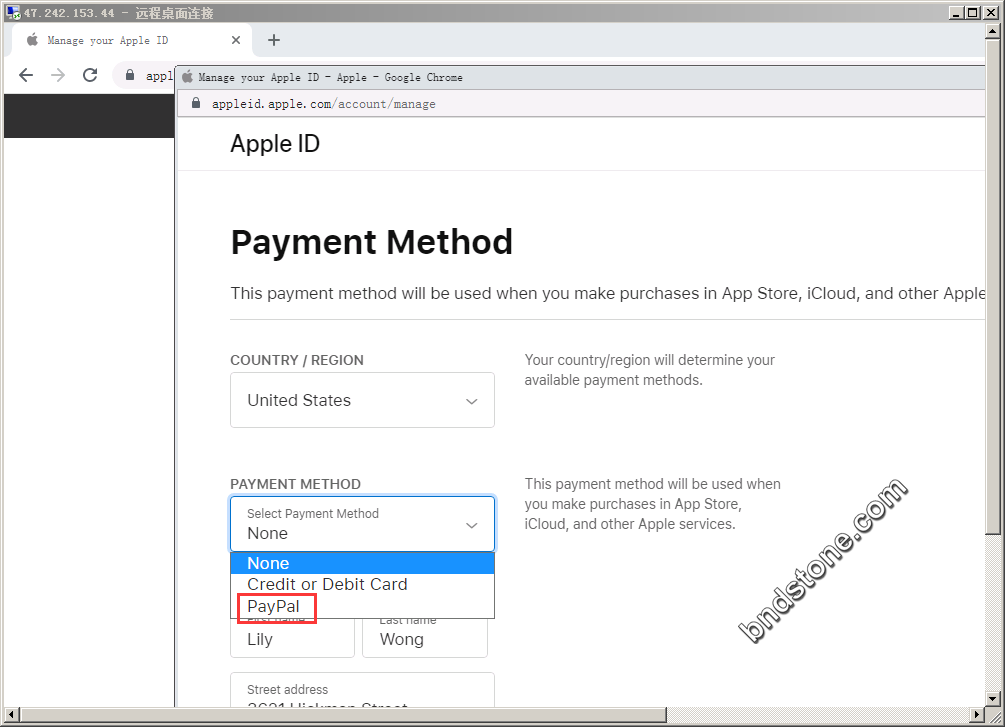This screenshot has width=1005, height=727.
Task: Click the horizontal scrollbar left arrow
Action: 12,714
